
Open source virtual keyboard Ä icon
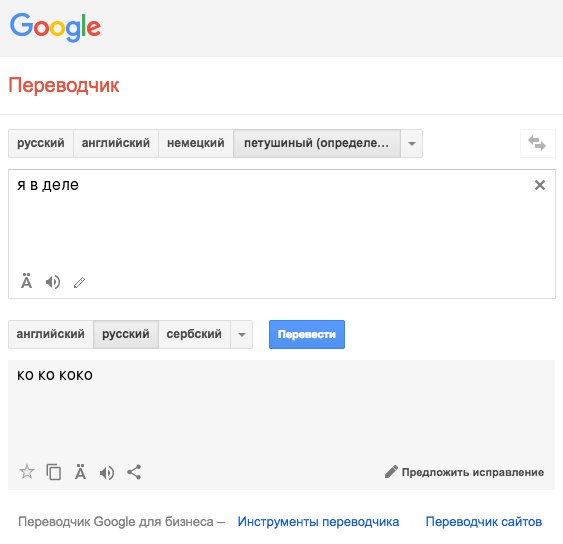(26, 282)
